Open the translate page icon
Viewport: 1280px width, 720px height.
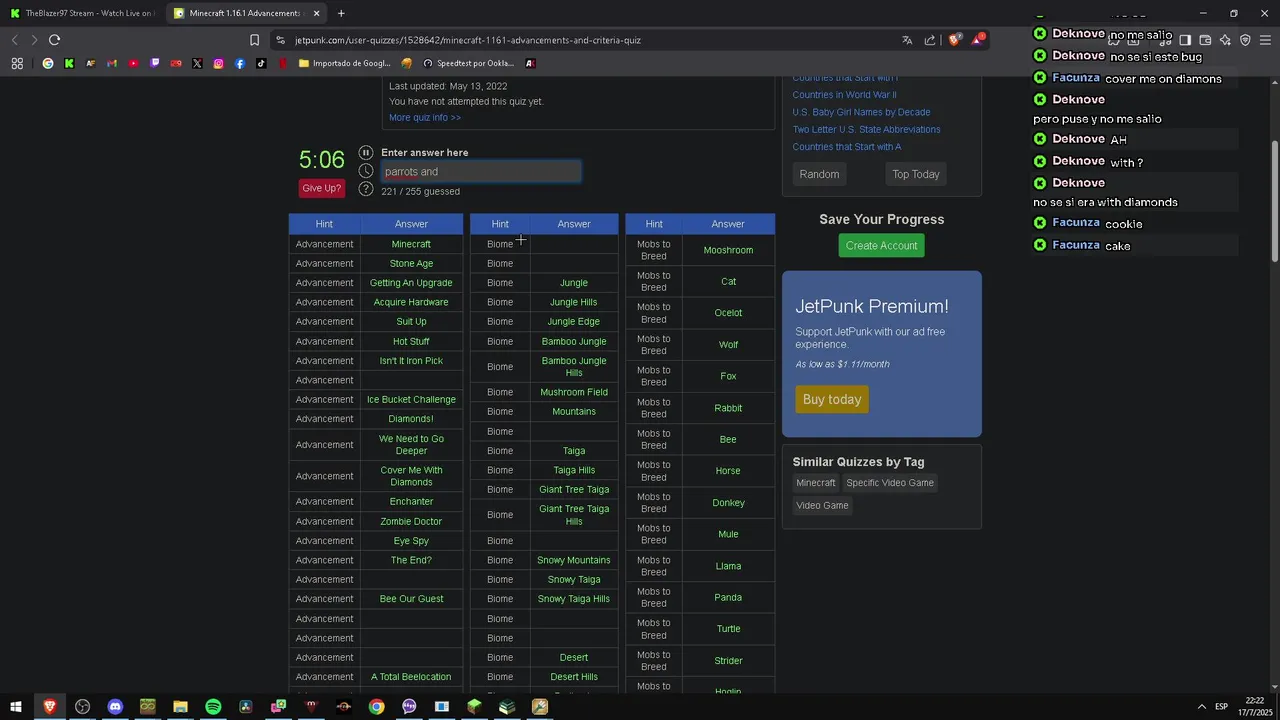[x=907, y=40]
